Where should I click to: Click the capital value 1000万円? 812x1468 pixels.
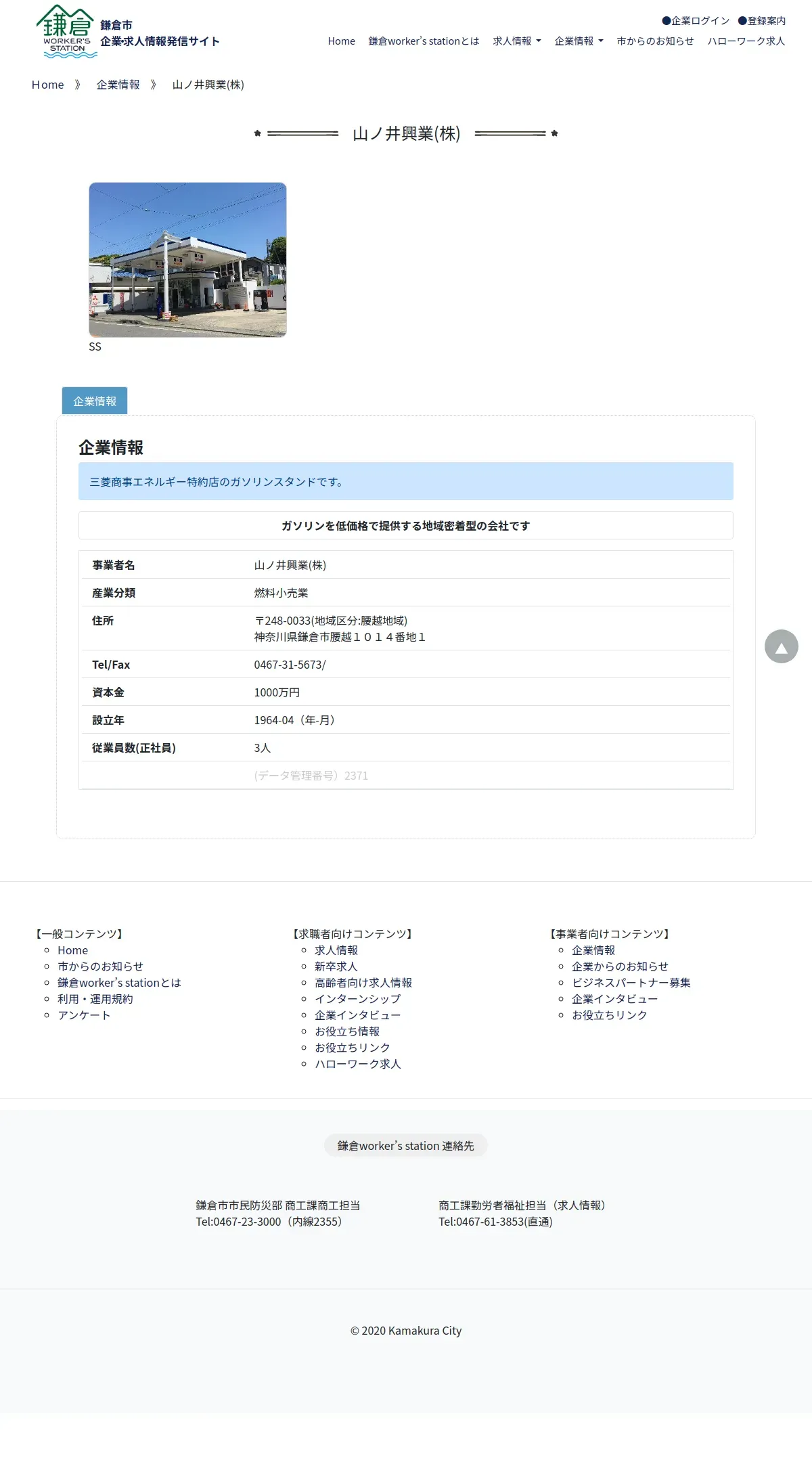click(x=277, y=692)
